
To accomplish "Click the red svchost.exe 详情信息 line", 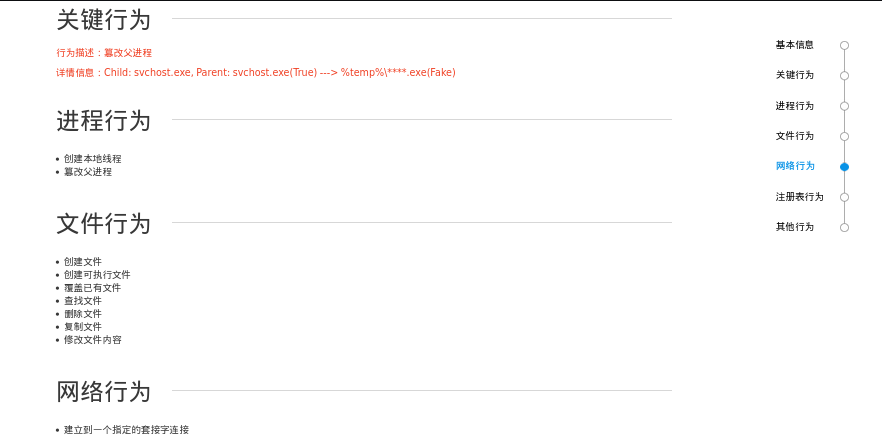I will [x=256, y=73].
